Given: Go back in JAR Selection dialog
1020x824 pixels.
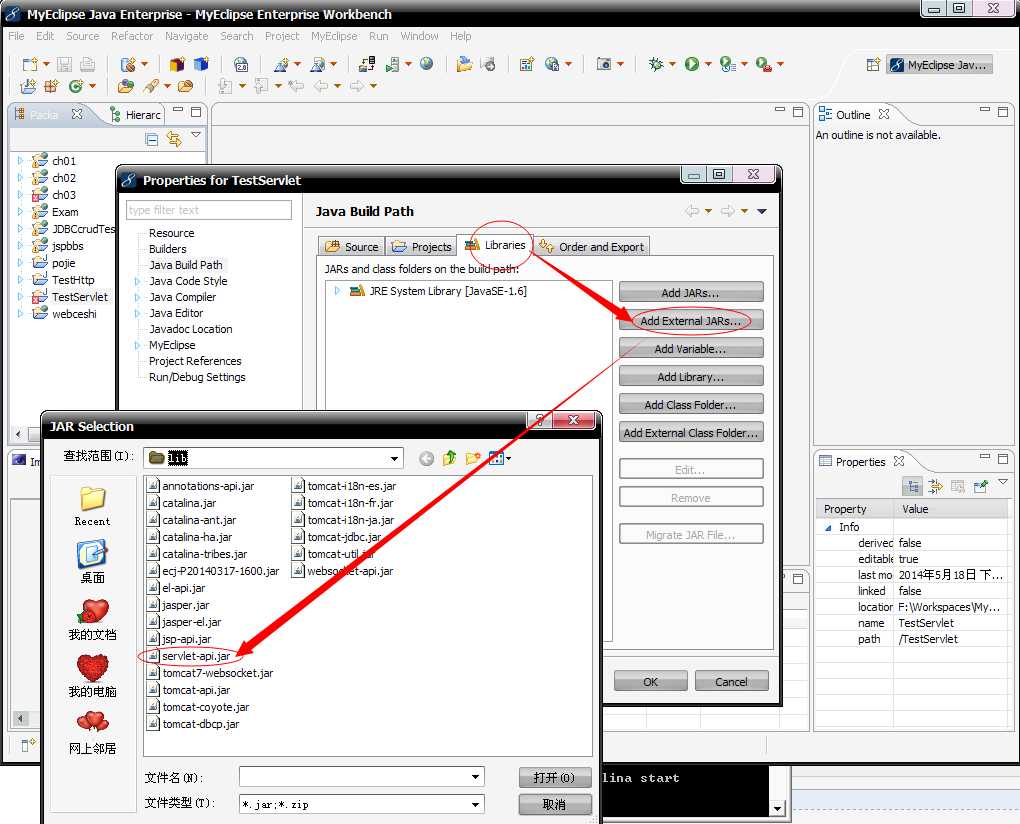Looking at the screenshot, I should [426, 459].
